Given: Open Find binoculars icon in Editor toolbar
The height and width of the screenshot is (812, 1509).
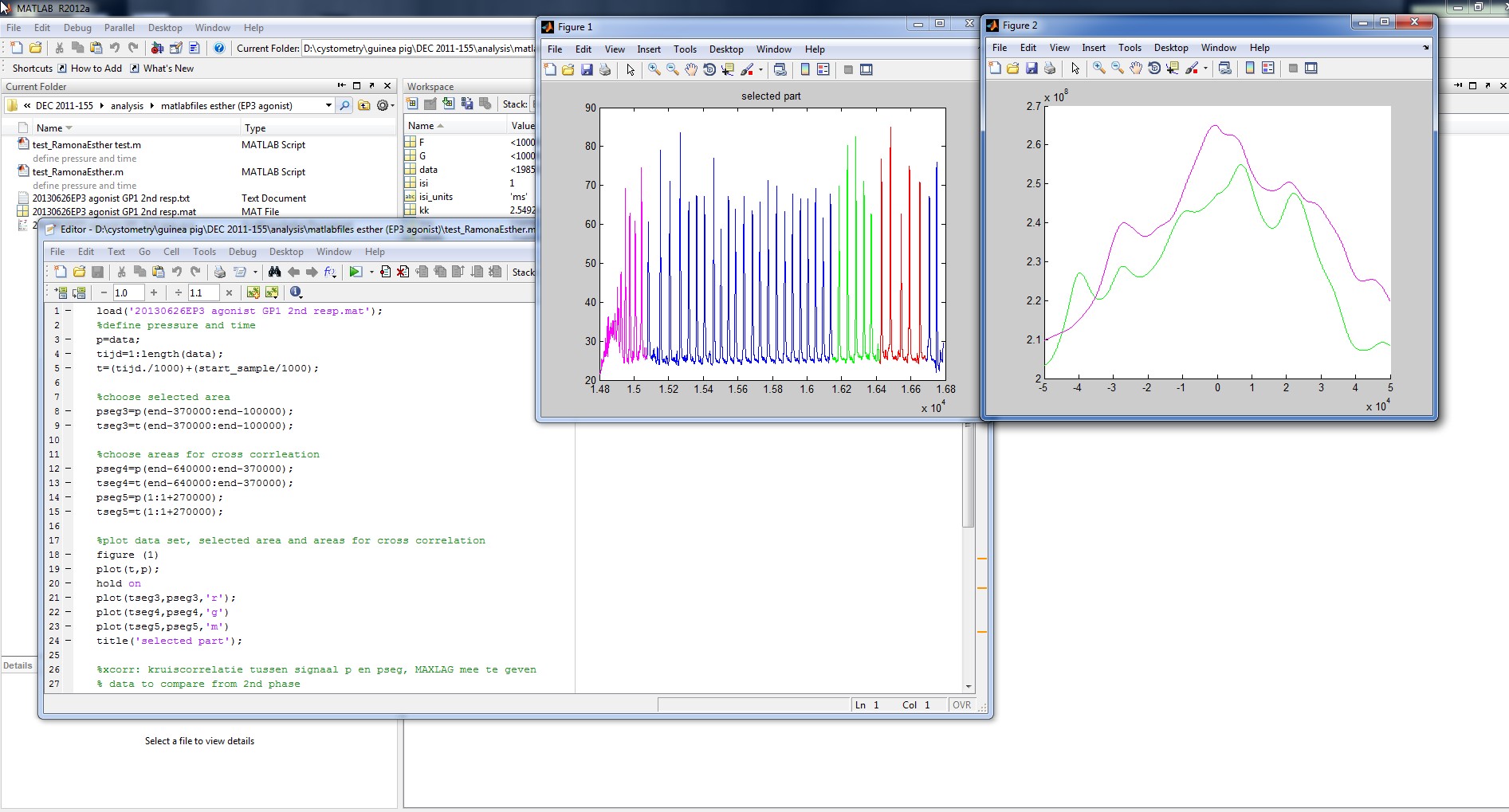Looking at the screenshot, I should tap(275, 273).
